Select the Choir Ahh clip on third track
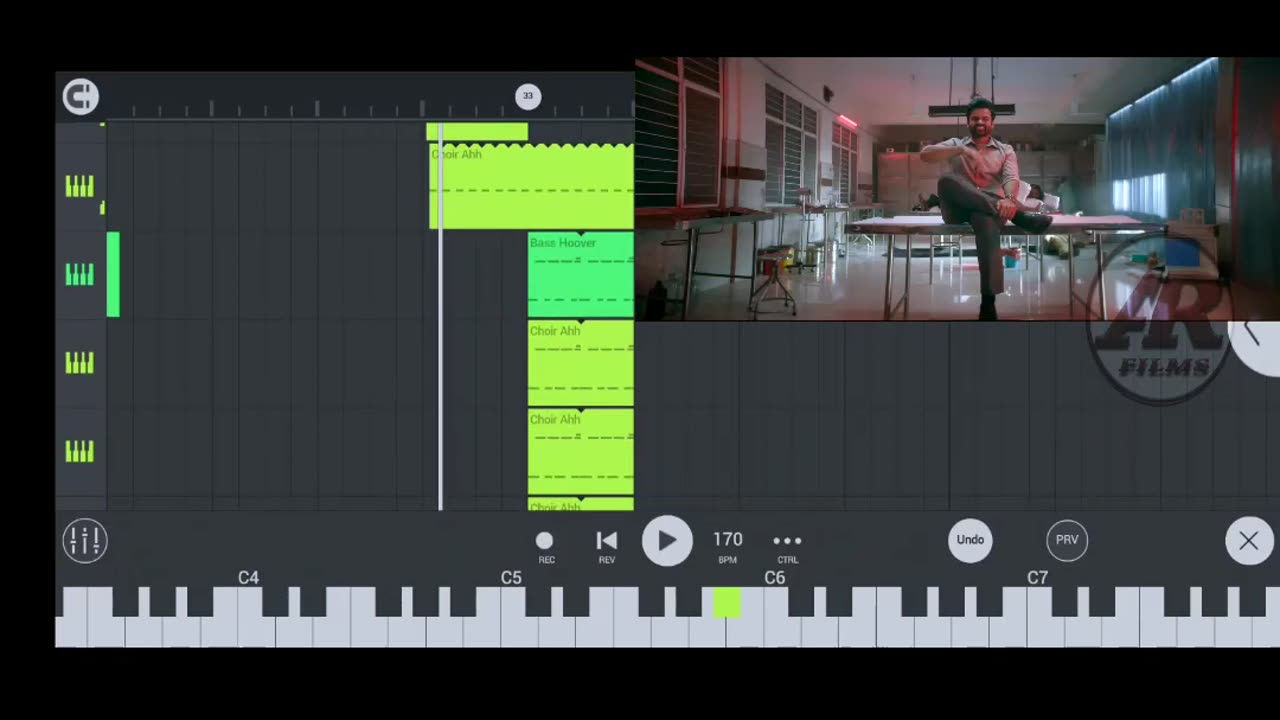The width and height of the screenshot is (1280, 720). coord(581,363)
